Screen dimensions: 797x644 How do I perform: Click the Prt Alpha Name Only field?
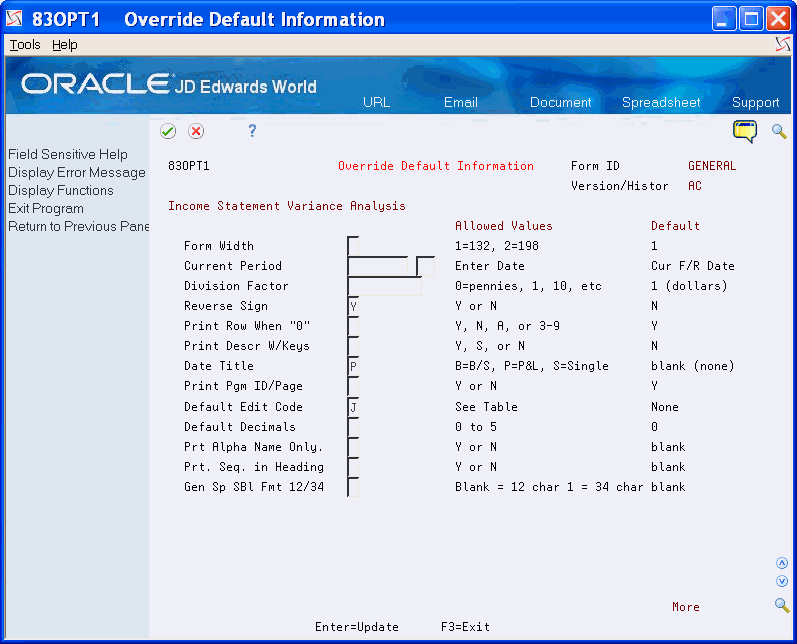coord(353,447)
